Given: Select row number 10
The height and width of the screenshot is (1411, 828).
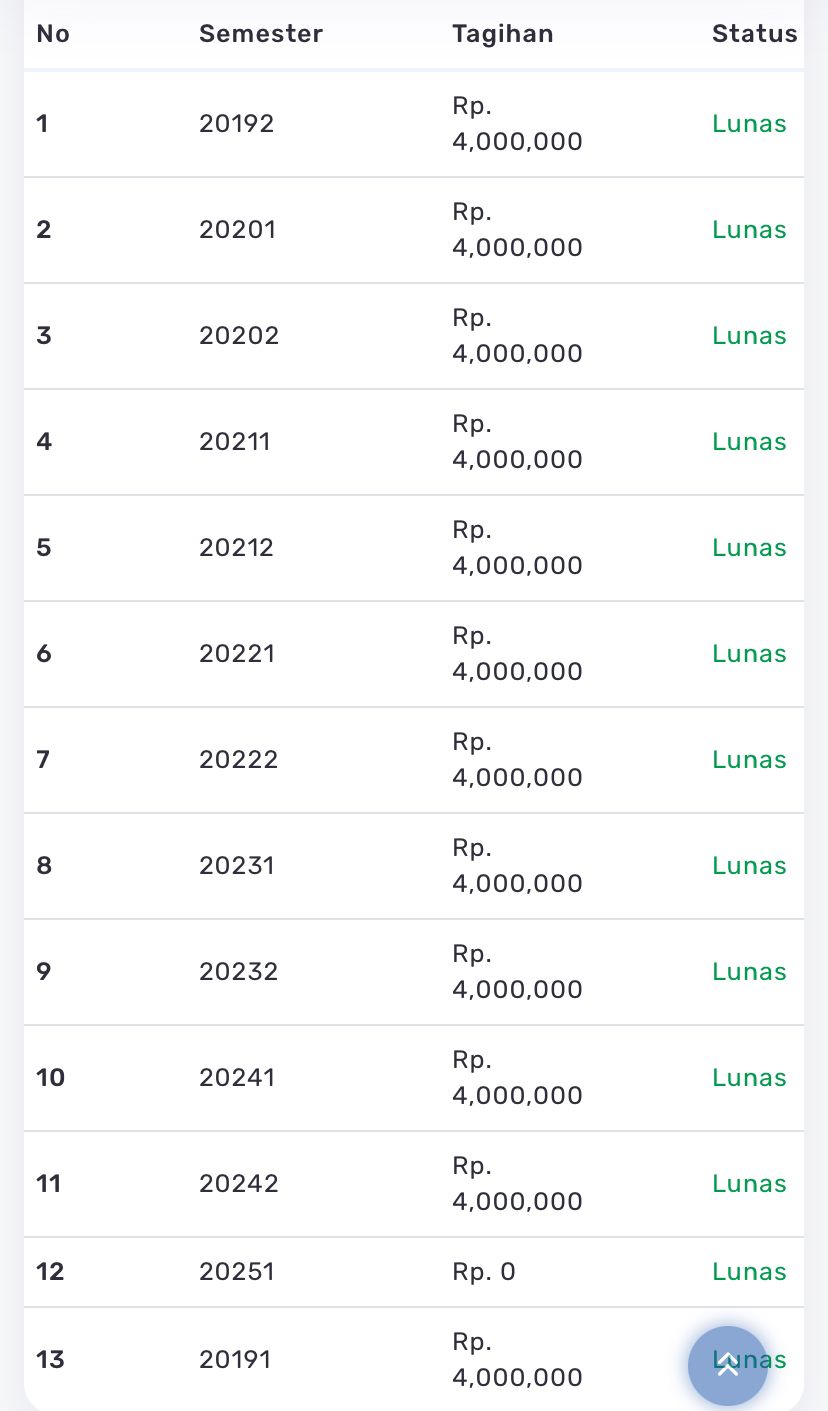Looking at the screenshot, I should pos(50,1078).
